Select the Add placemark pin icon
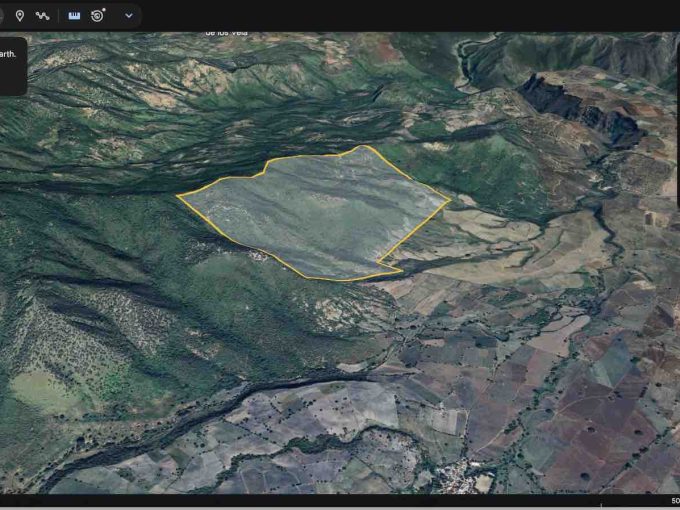680x510 pixels. click(x=19, y=15)
